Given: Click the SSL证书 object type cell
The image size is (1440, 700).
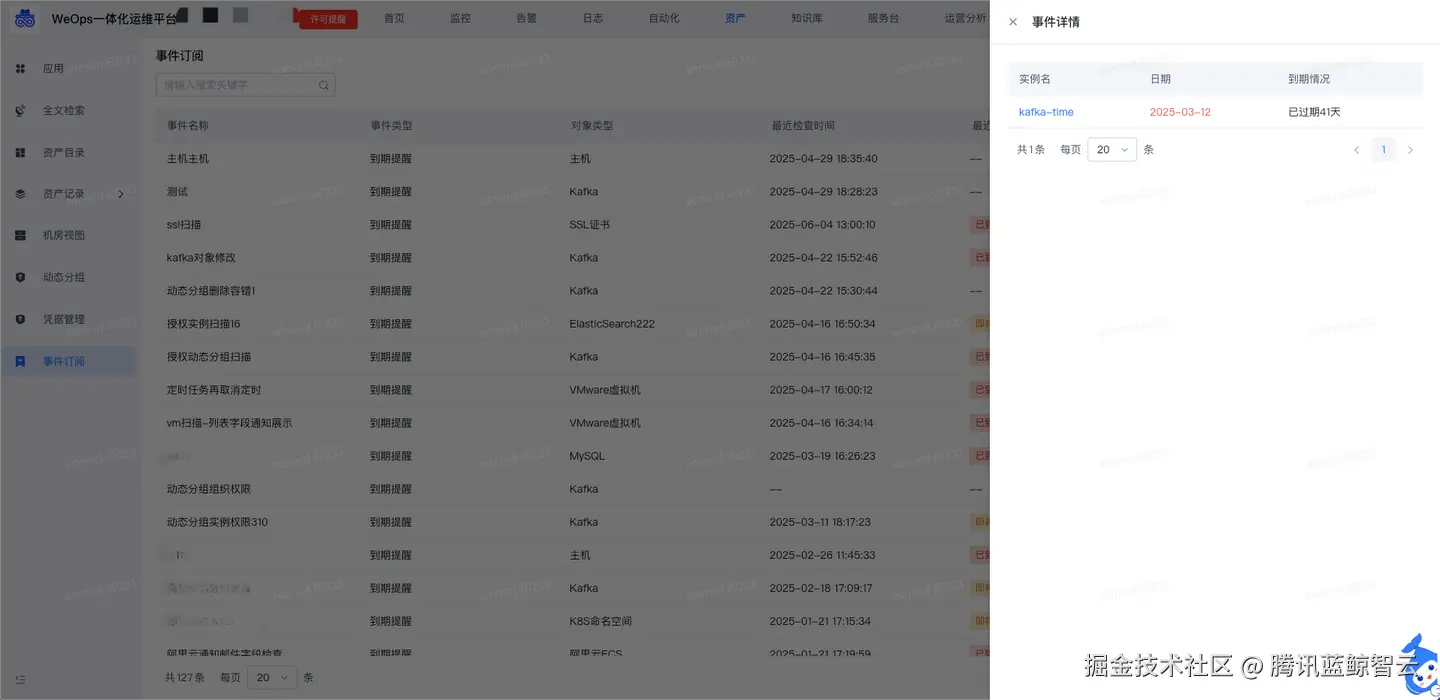Looking at the screenshot, I should point(590,225).
